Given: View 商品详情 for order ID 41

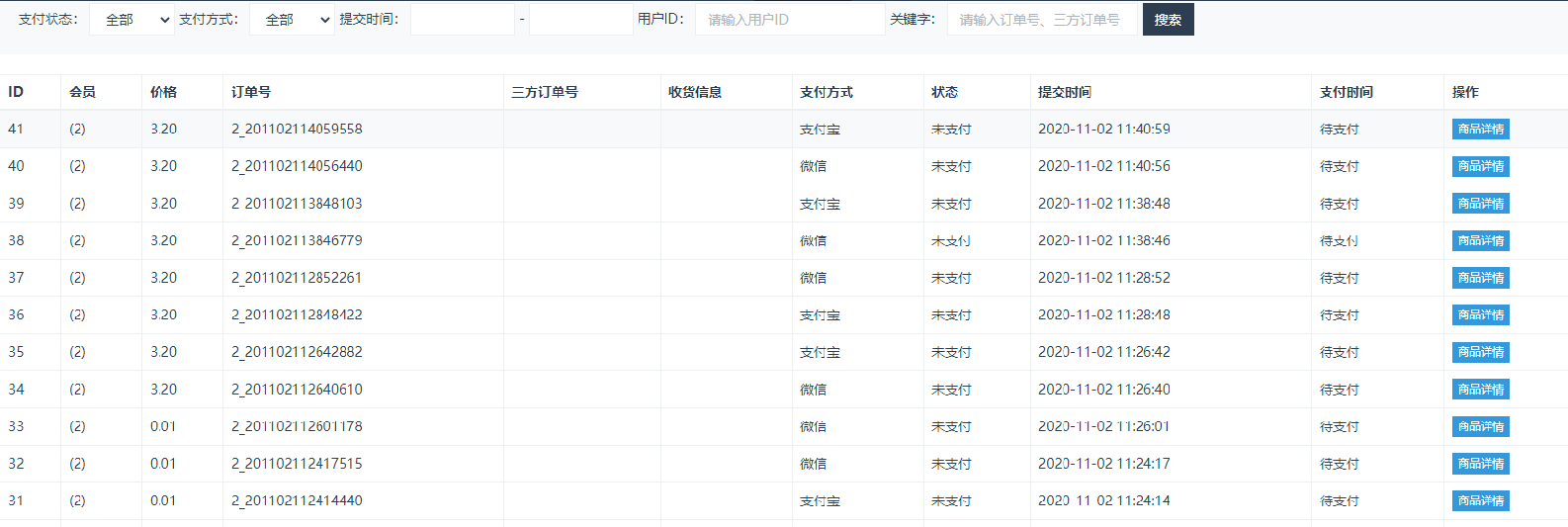Looking at the screenshot, I should (1480, 130).
